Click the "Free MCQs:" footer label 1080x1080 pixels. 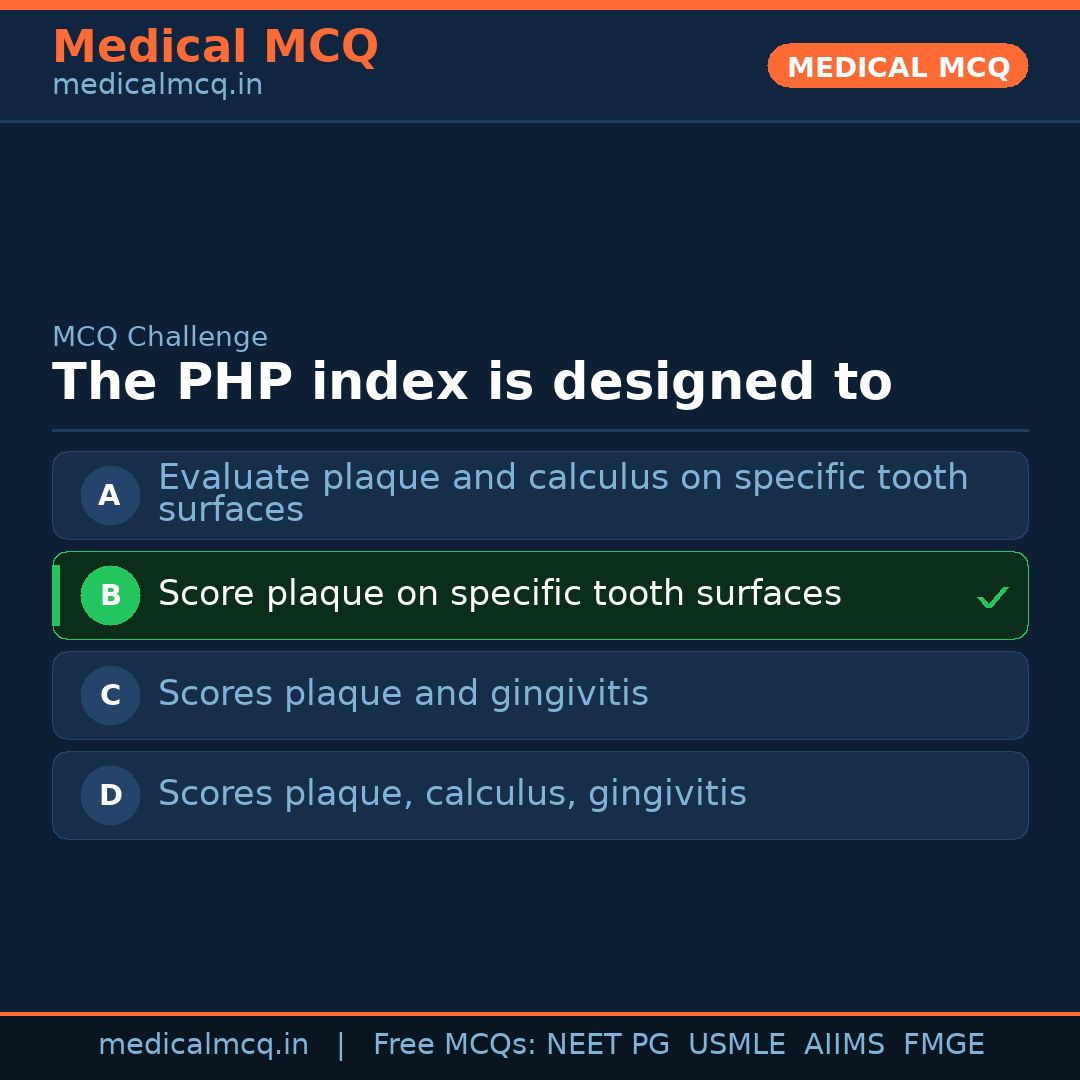[455, 1045]
